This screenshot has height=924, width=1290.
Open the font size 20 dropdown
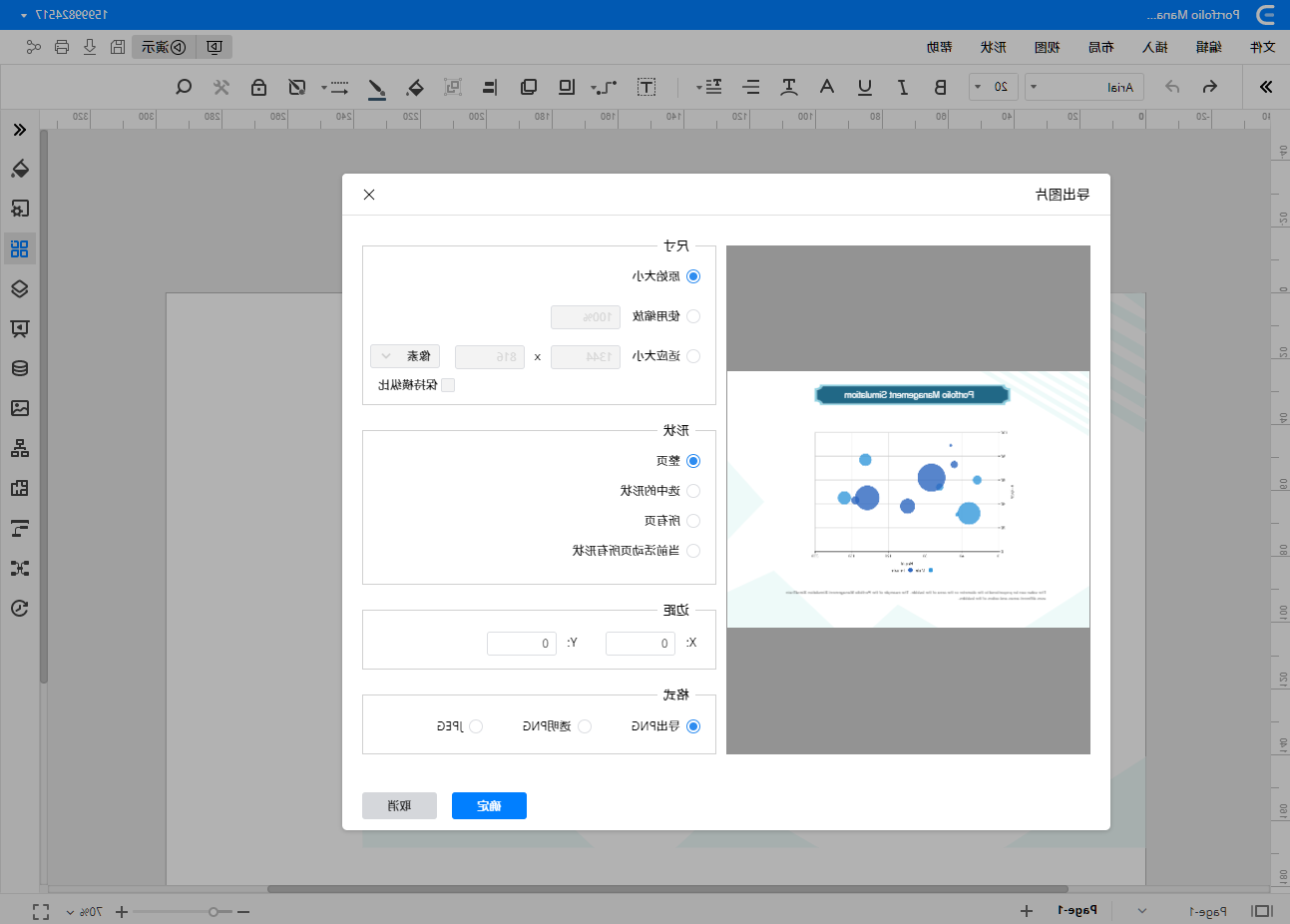[994, 87]
